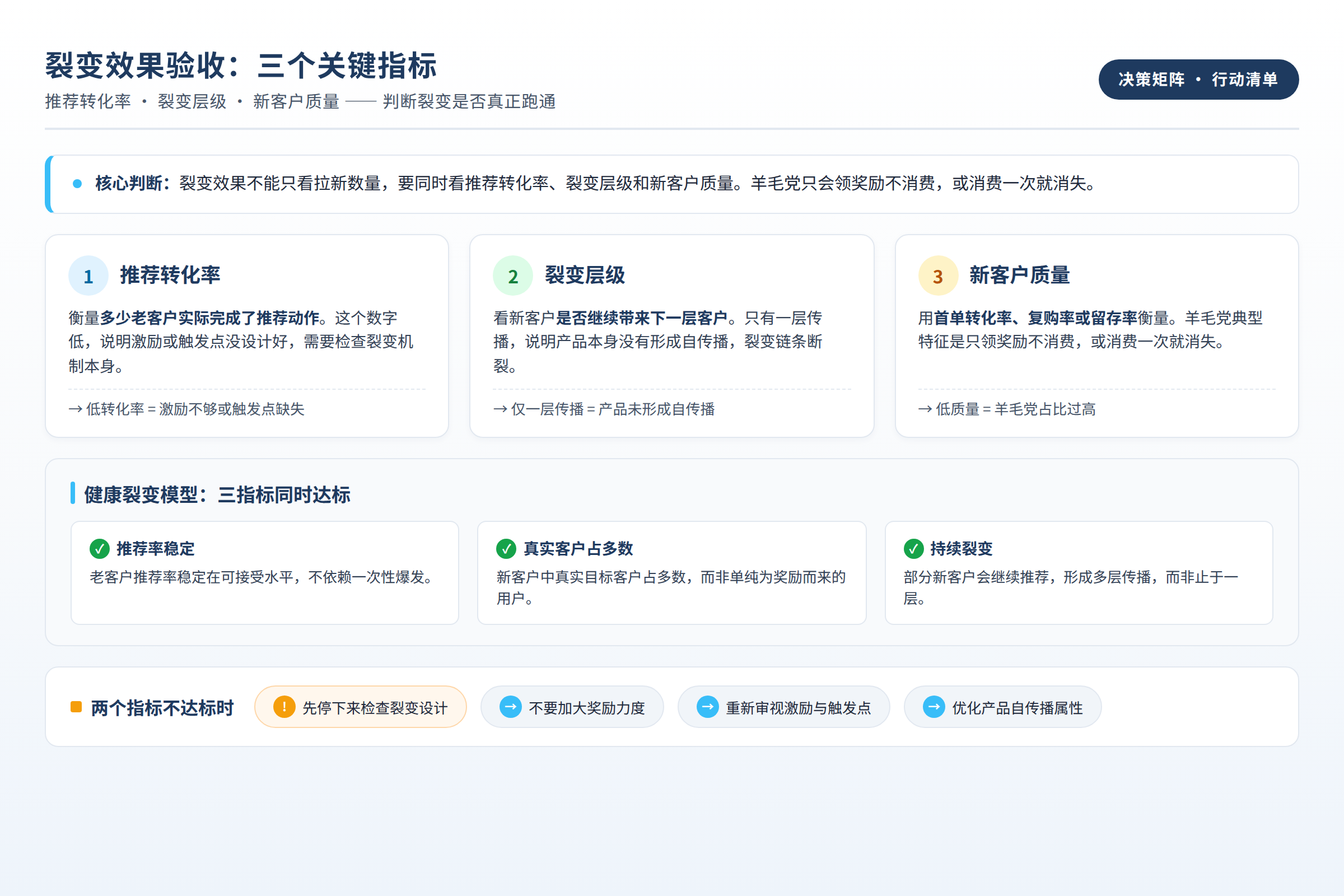Click the 推荐转化率 card heading
Viewport: 1344px width, 896px height.
point(170,275)
